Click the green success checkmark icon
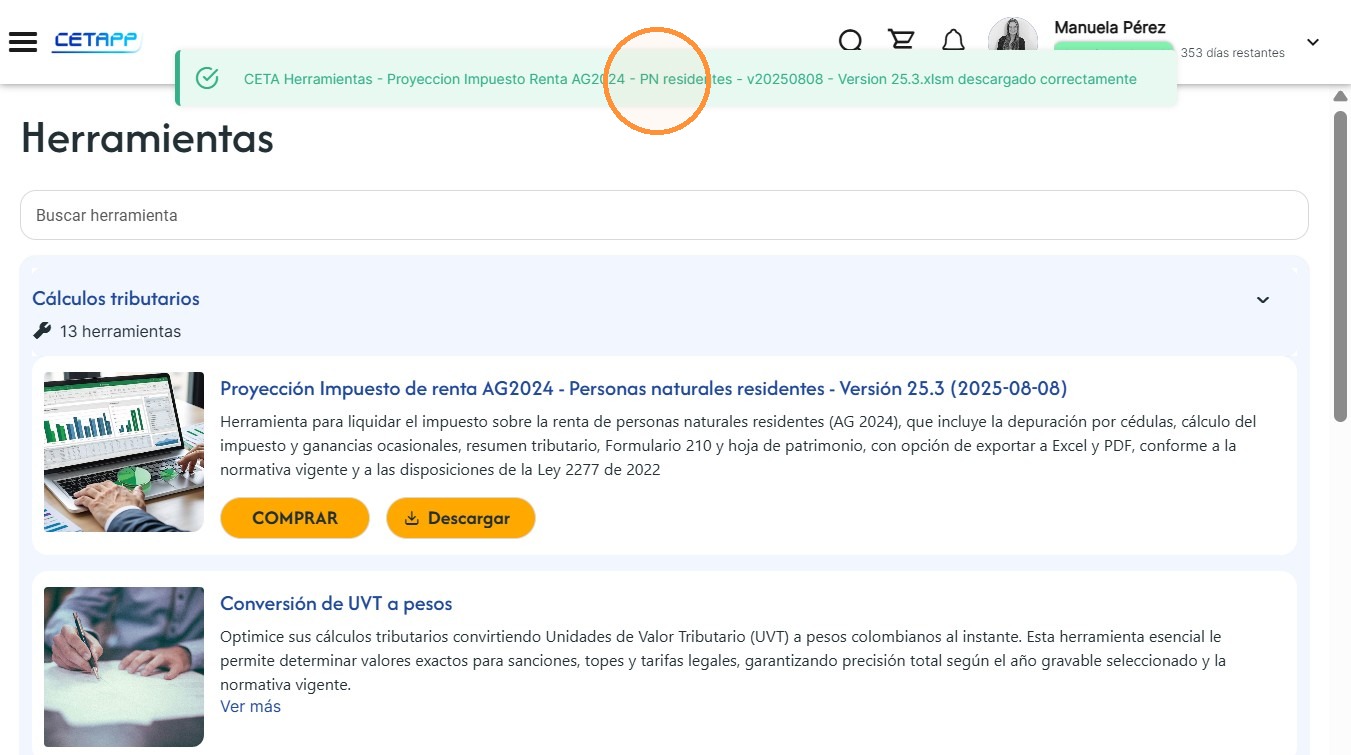 [207, 78]
